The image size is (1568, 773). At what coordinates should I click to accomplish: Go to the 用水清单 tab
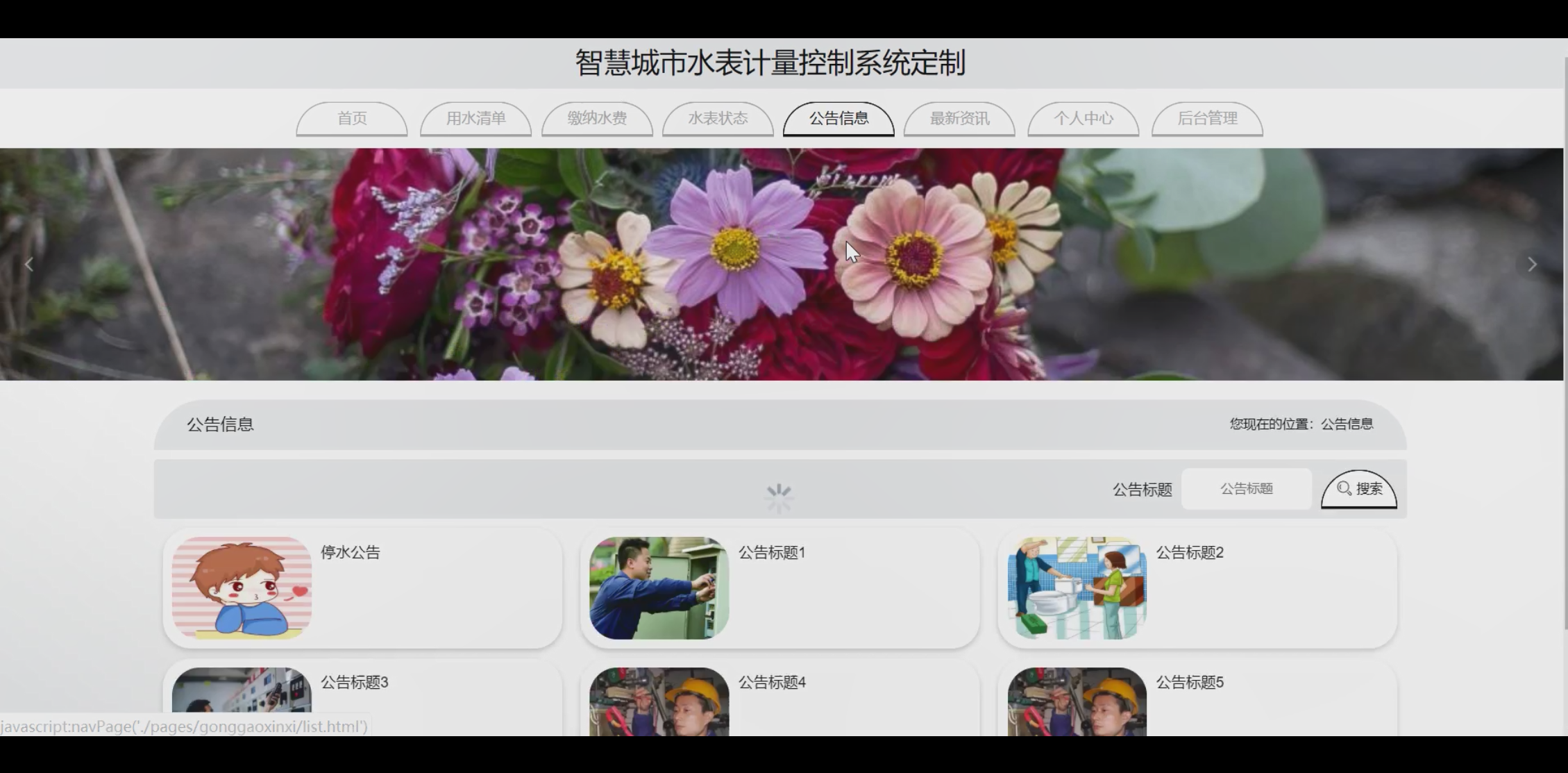(x=475, y=119)
